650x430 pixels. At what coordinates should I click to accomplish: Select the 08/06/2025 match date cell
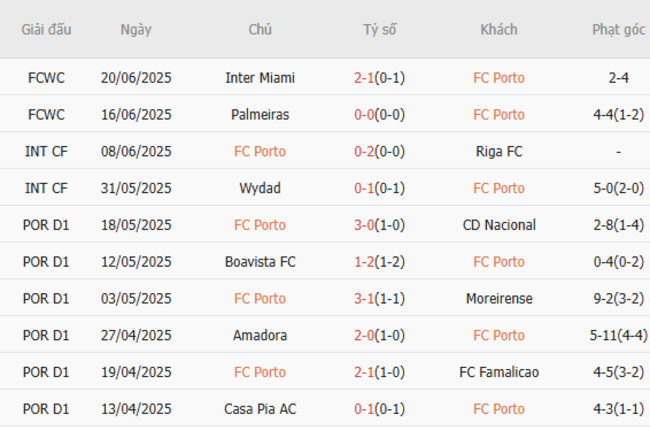point(136,152)
